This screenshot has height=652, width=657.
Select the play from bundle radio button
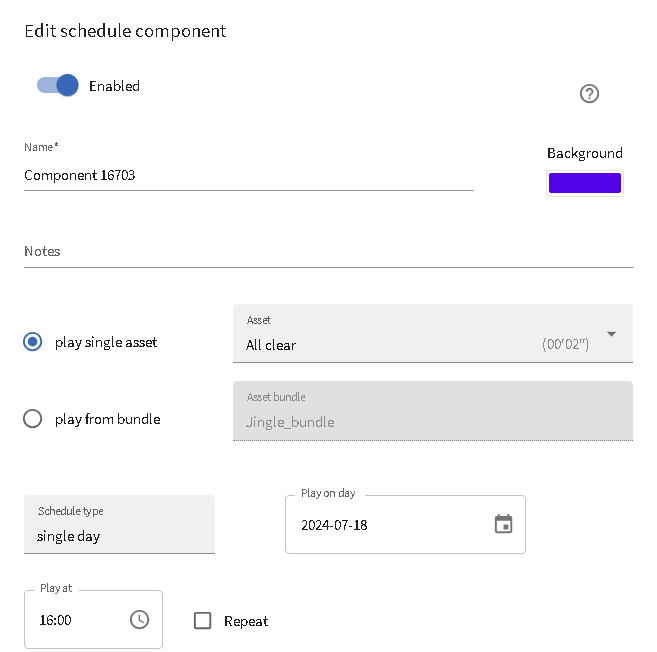(x=33, y=419)
